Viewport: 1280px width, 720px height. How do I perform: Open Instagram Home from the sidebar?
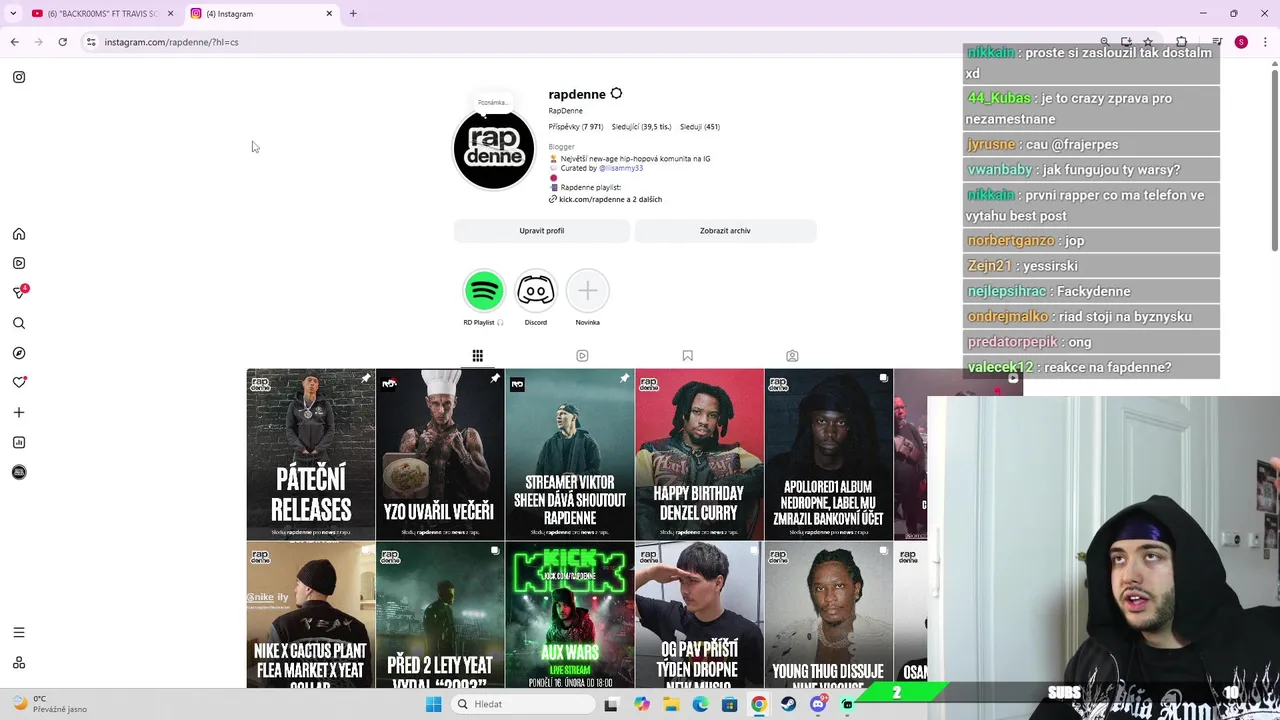(x=19, y=234)
